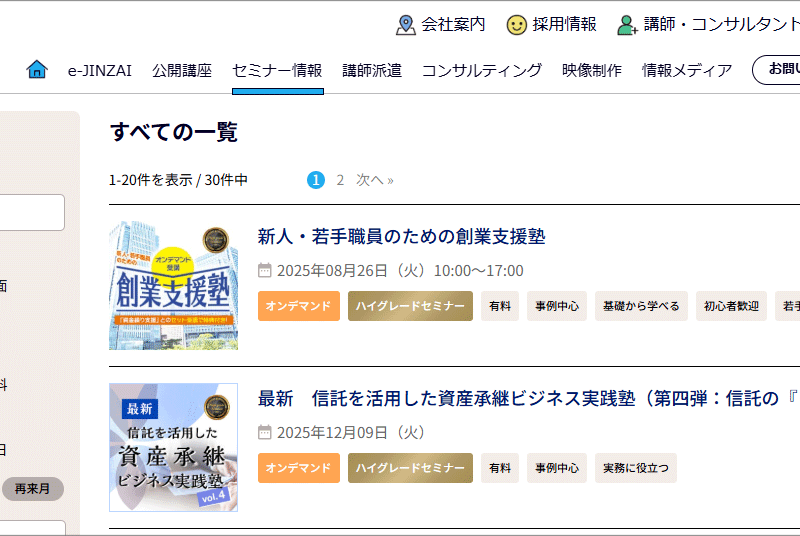The width and height of the screenshot is (800, 536).
Task: Open 最新 信託を活用した資産承継ビジネス実践塾 title
Action: (529, 398)
